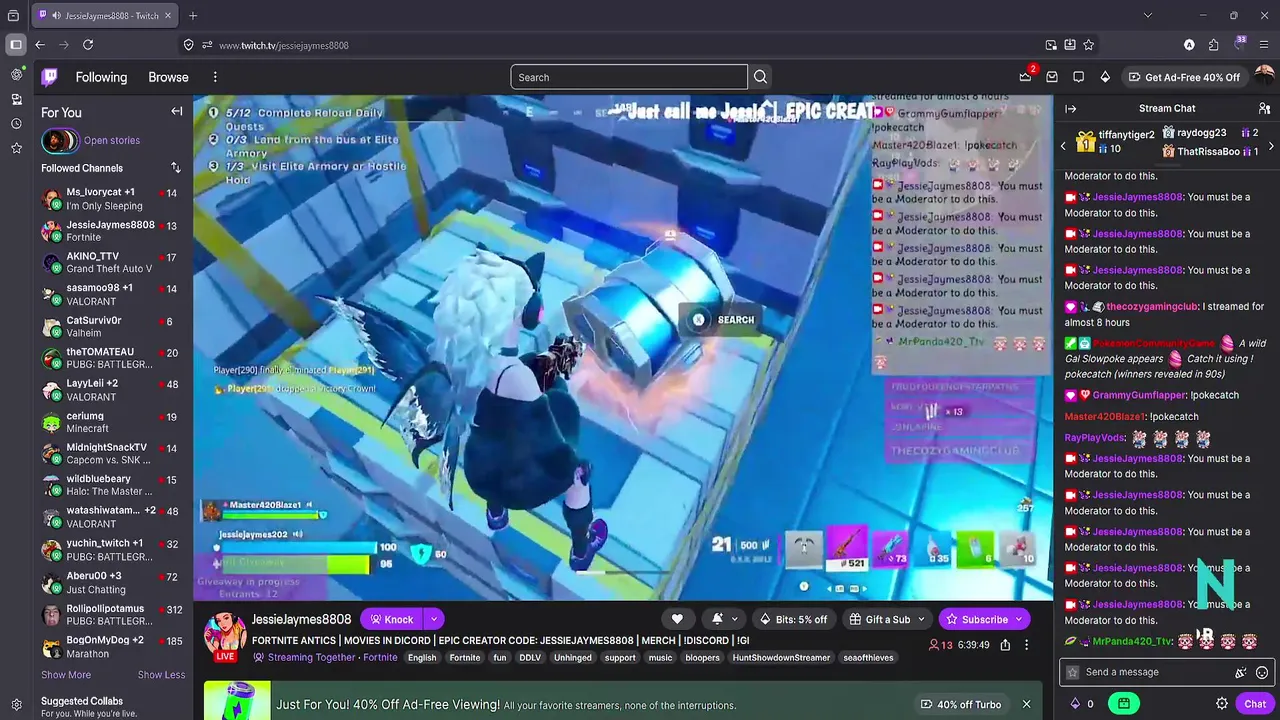Open the emote picker smiley in chat box

click(x=1262, y=672)
